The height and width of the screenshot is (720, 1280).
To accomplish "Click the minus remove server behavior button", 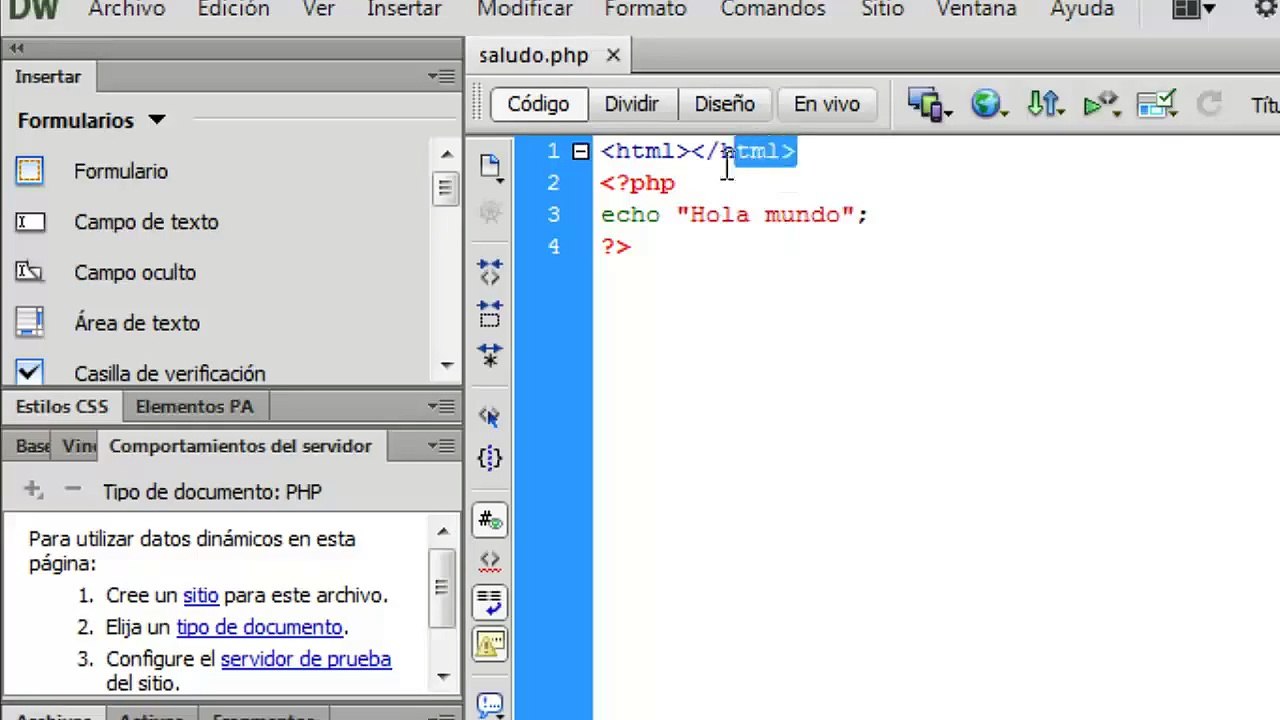I will coord(72,490).
